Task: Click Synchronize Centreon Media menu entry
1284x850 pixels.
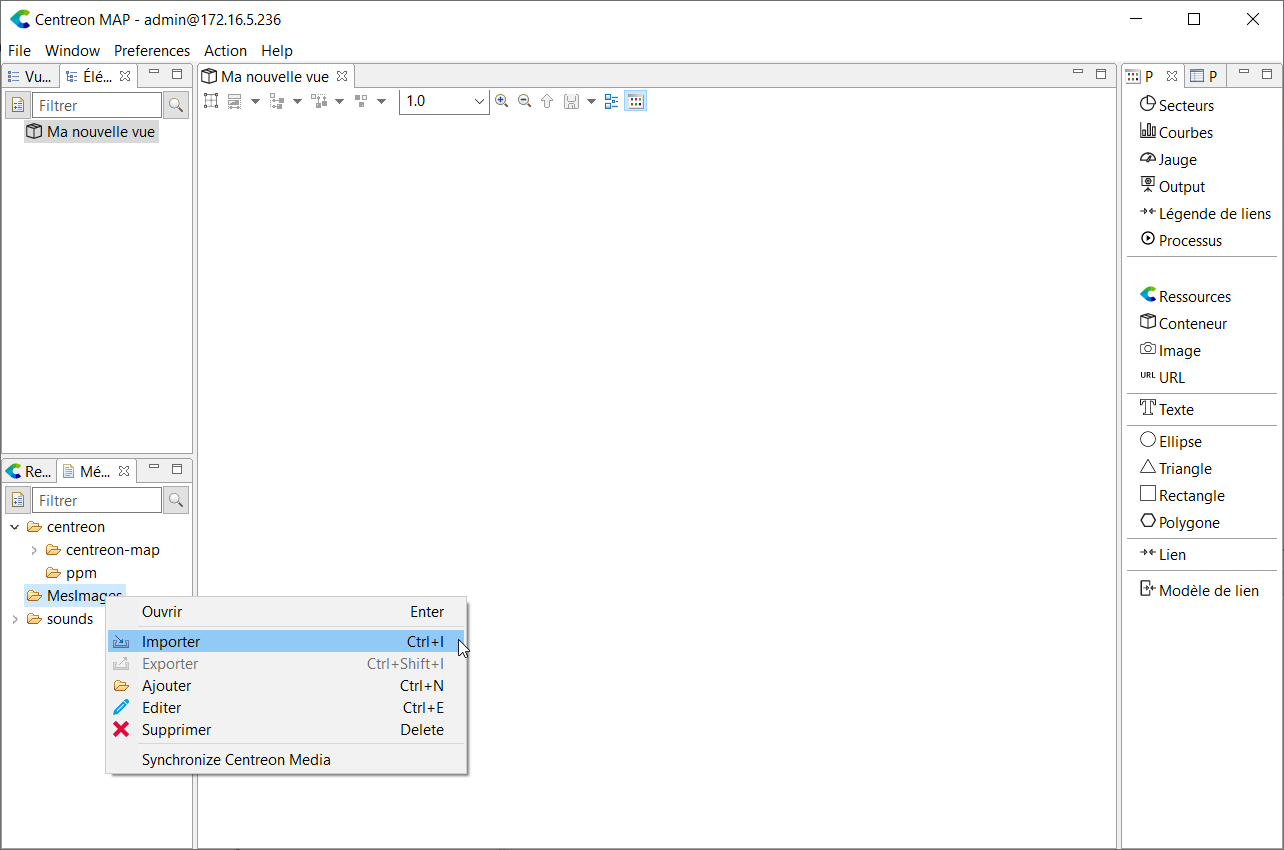Action: (x=236, y=759)
